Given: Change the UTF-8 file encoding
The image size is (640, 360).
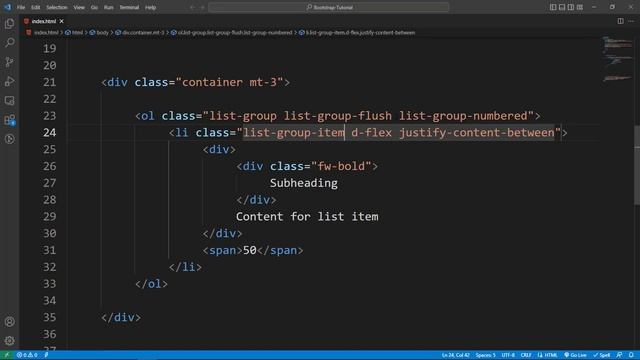Looking at the screenshot, I should pos(508,355).
